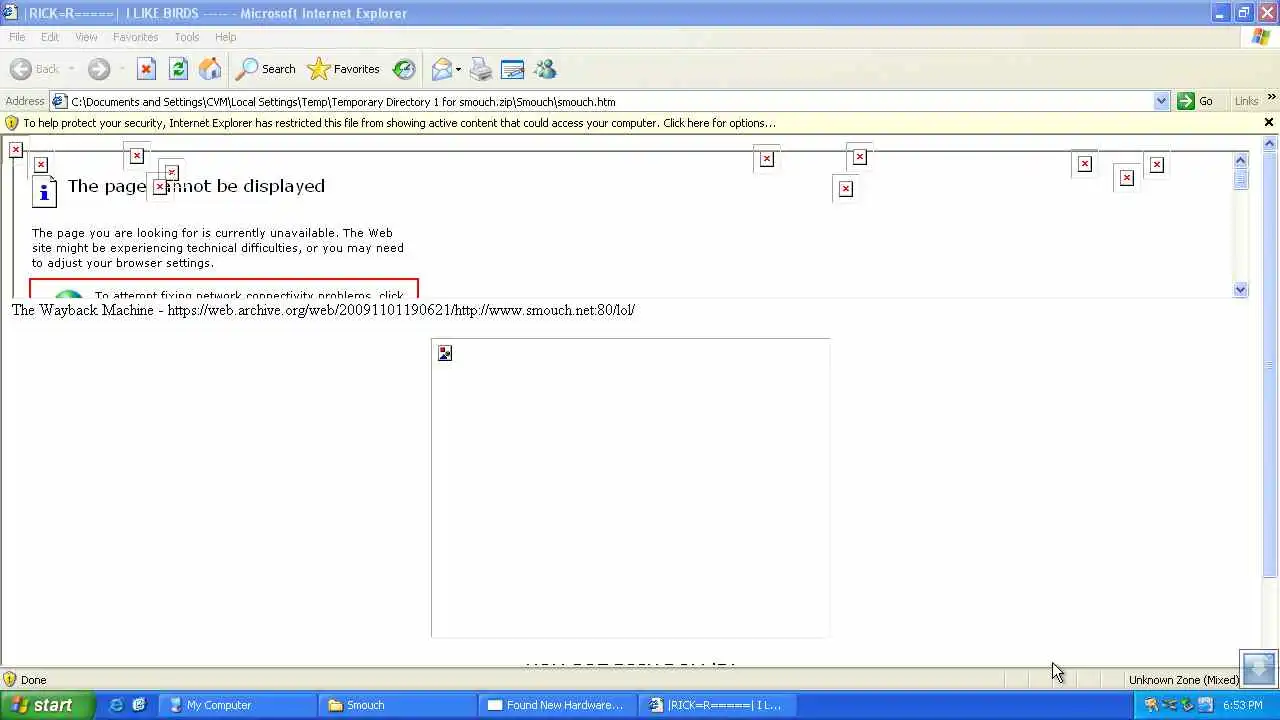Click the page icon in the address bar
The image size is (1280, 720).
click(59, 101)
